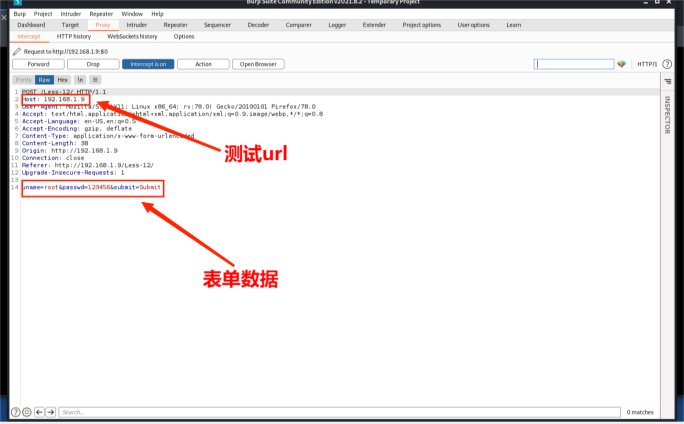Screen dimensions: 684x424
Task: Click the Host: 192.168.1.9 header line
Action: click(x=54, y=99)
